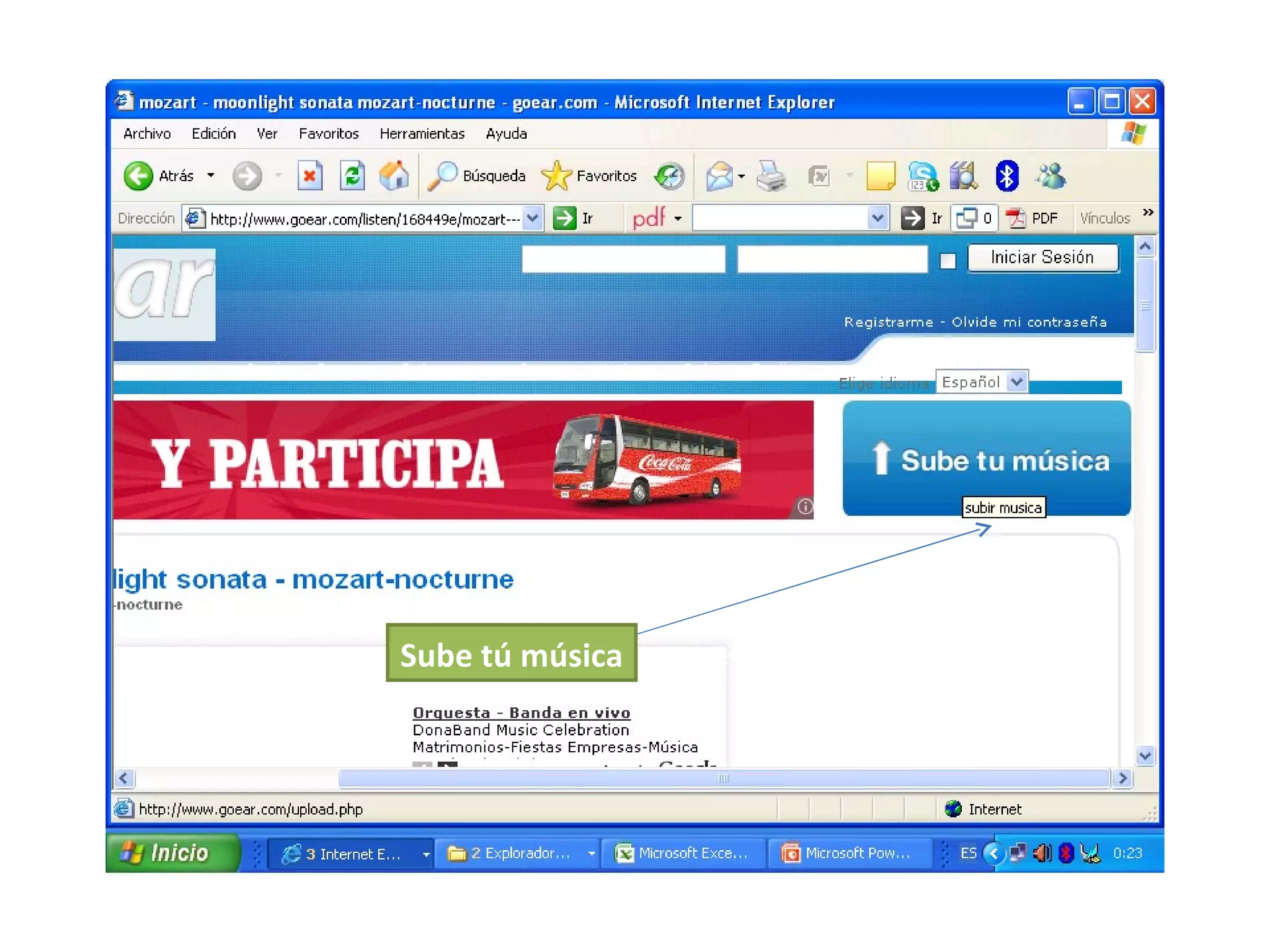Screen dimensions: 1270x952
Task: Open the Herramientas menu
Action: 422,134
